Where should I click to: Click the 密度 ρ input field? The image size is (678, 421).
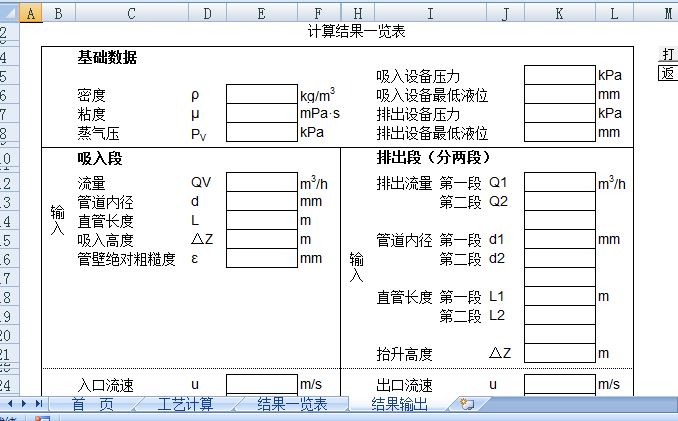click(x=262, y=94)
